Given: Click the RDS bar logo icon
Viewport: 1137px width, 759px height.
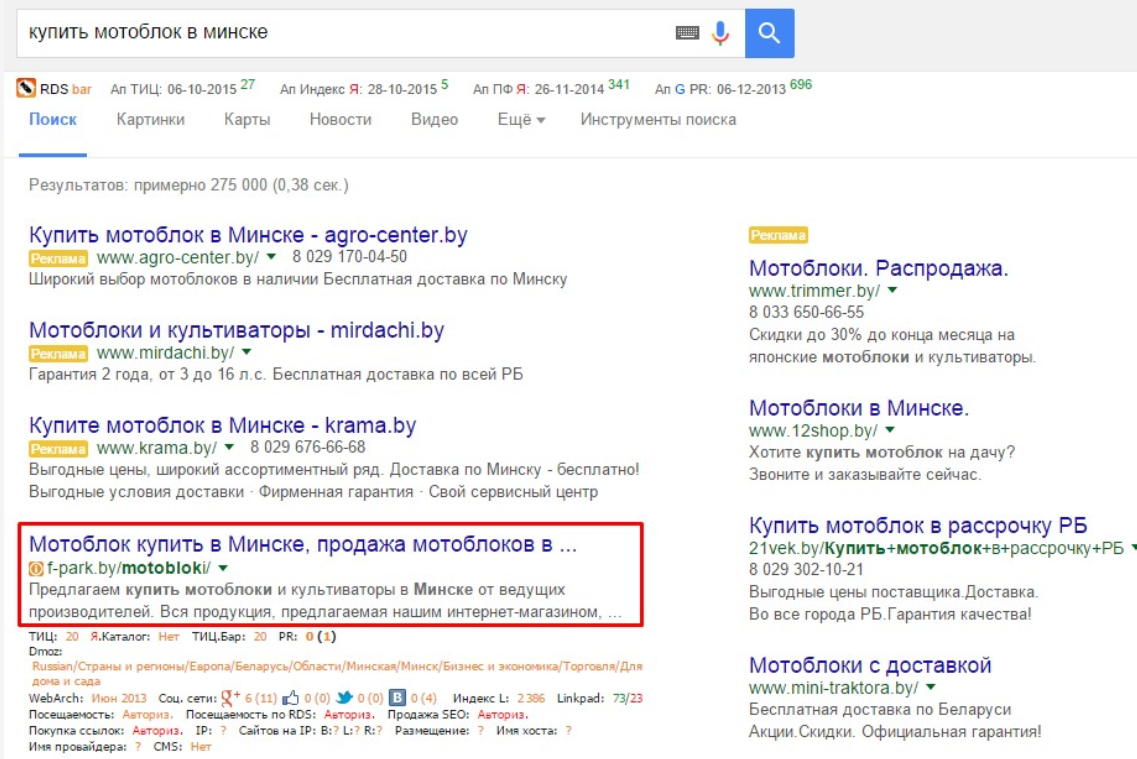Looking at the screenshot, I should click(26, 88).
